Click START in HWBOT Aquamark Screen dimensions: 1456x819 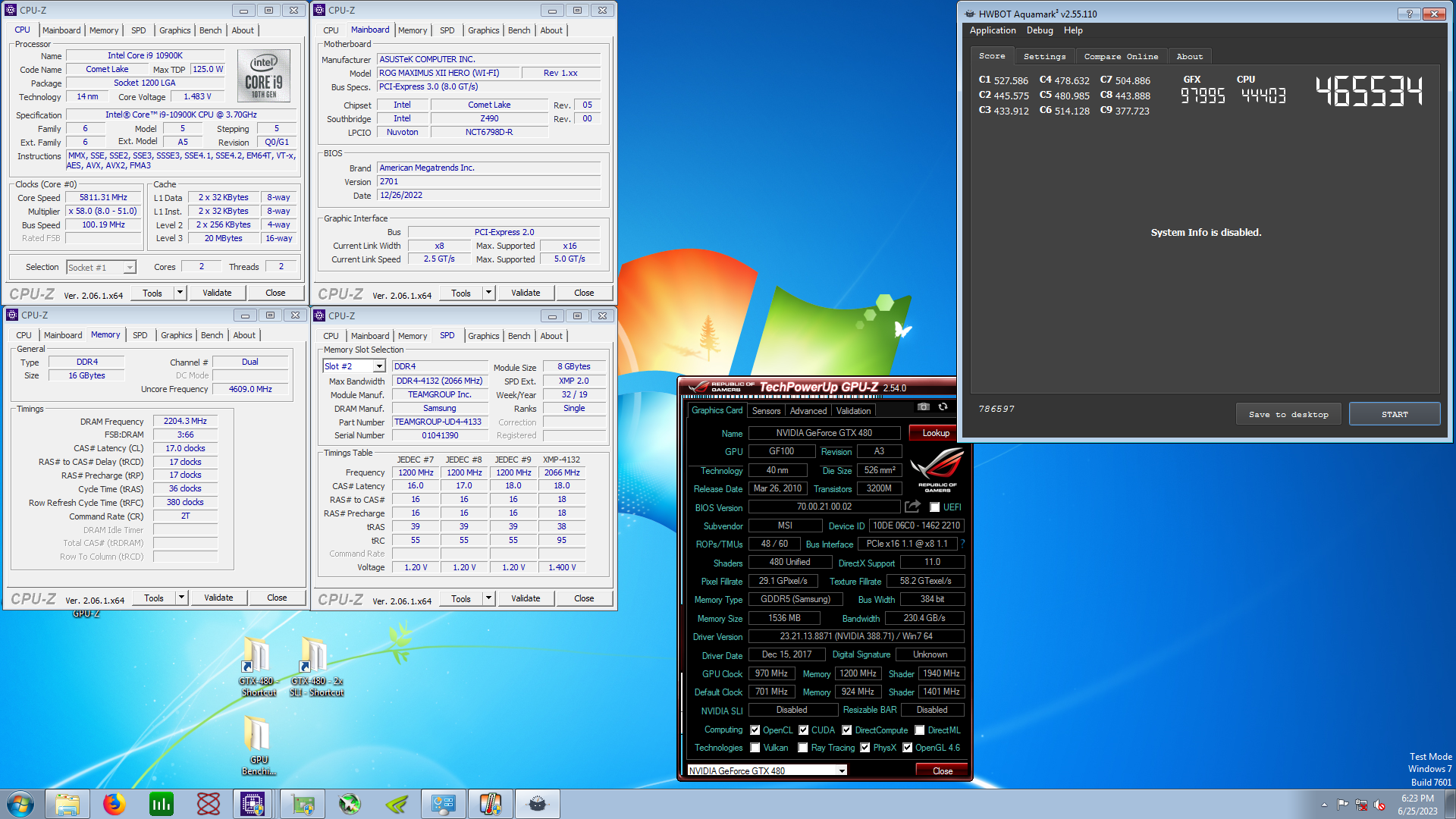click(1395, 414)
